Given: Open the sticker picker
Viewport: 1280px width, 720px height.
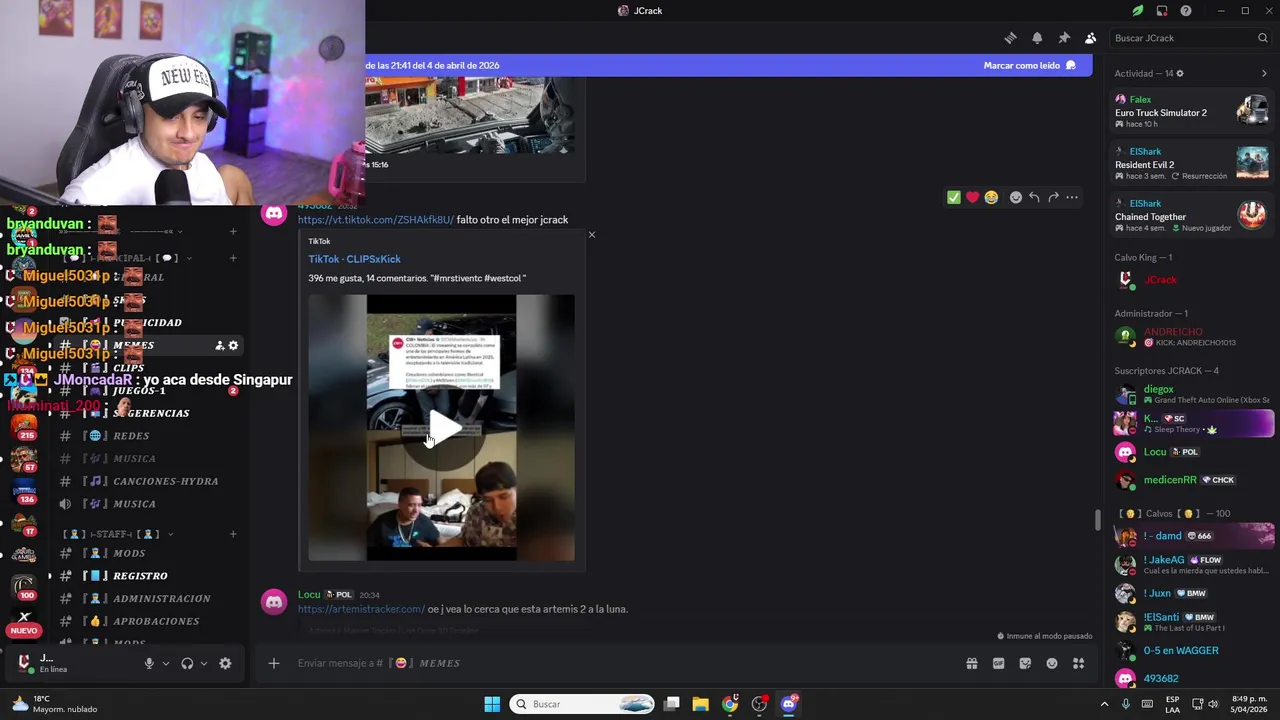Looking at the screenshot, I should click(1025, 663).
